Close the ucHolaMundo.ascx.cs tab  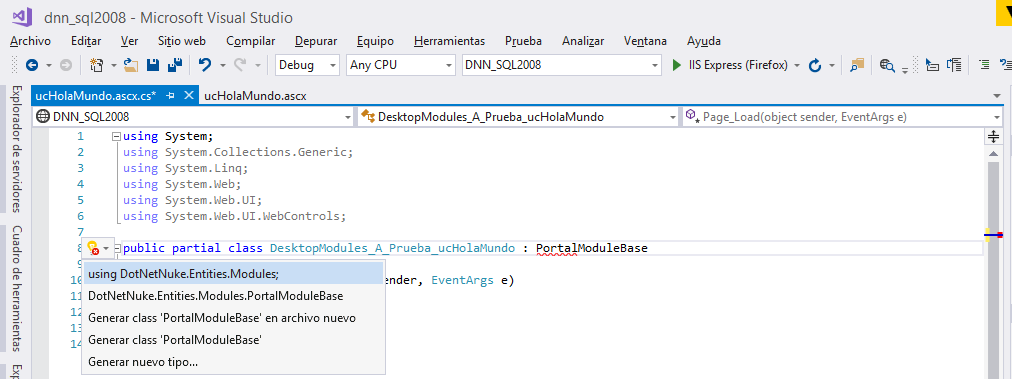(188, 96)
